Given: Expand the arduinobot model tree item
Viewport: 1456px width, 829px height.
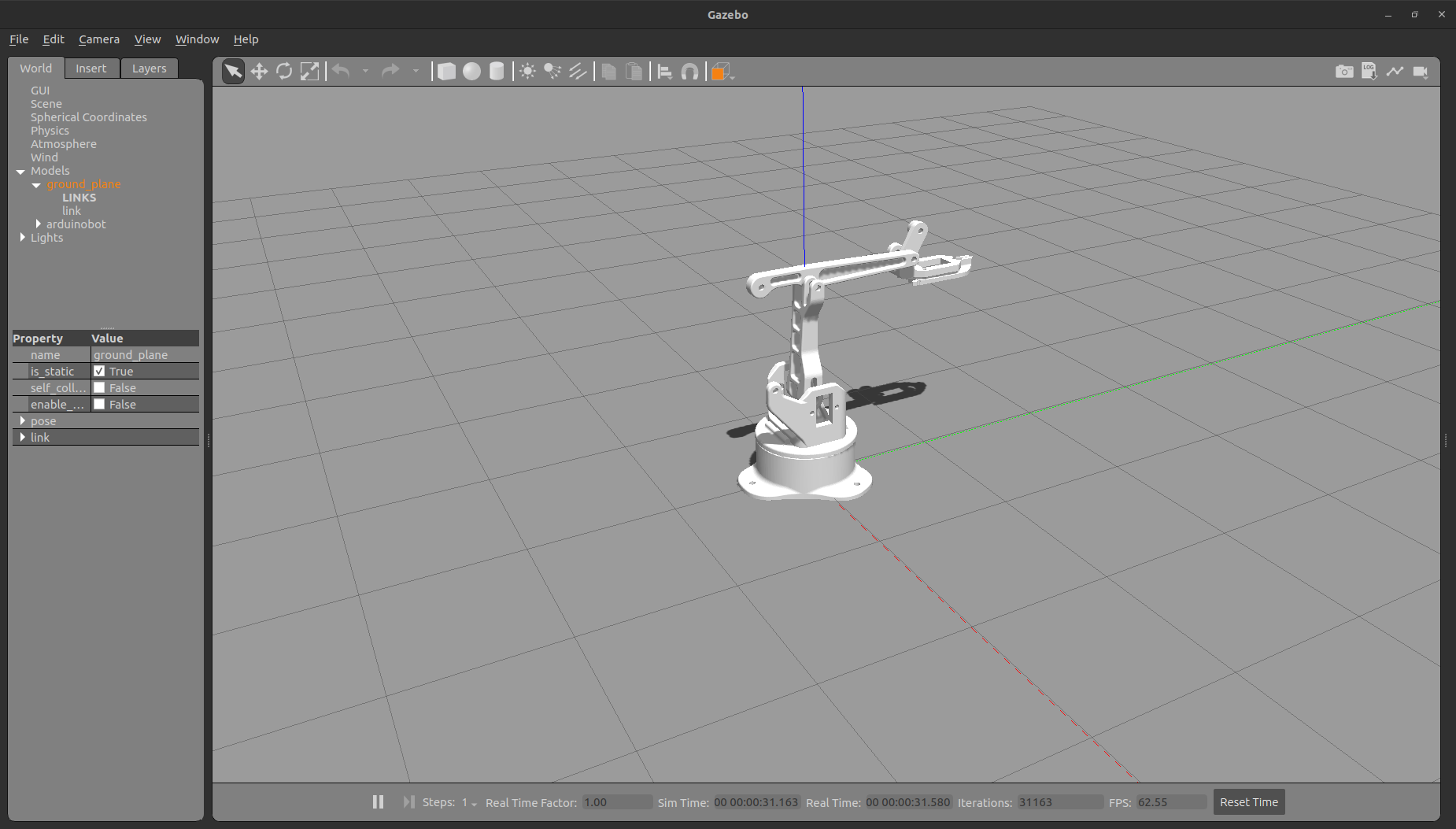Looking at the screenshot, I should click(39, 224).
